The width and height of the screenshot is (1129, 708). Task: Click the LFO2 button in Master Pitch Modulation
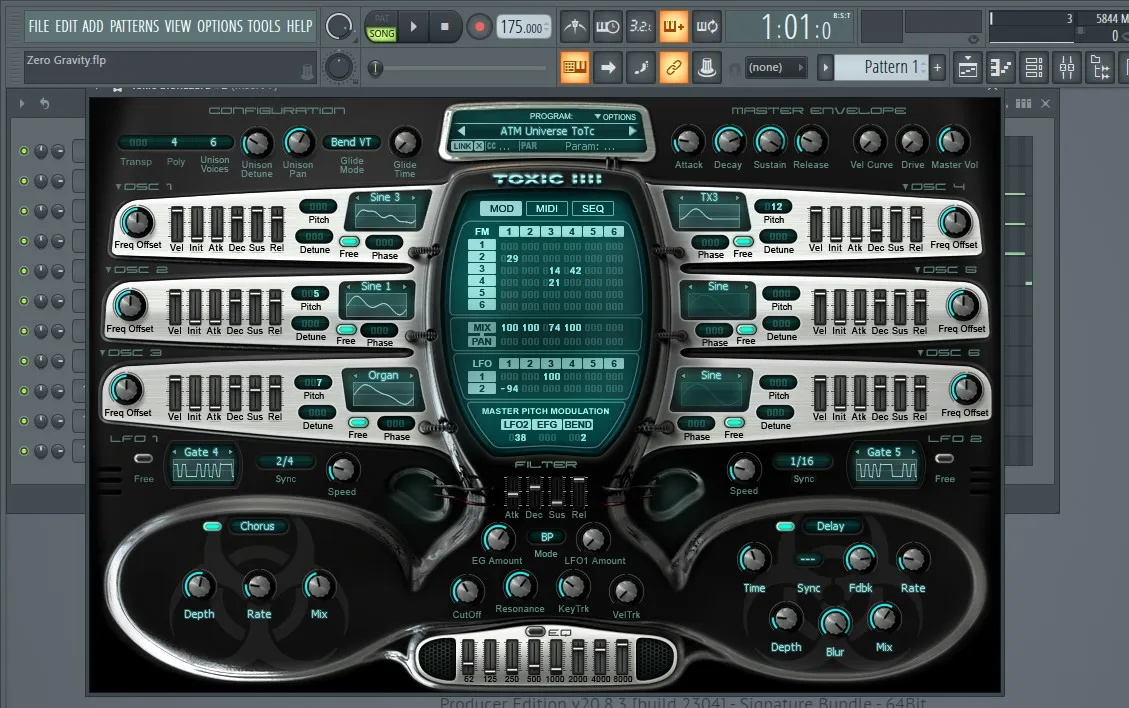[516, 425]
